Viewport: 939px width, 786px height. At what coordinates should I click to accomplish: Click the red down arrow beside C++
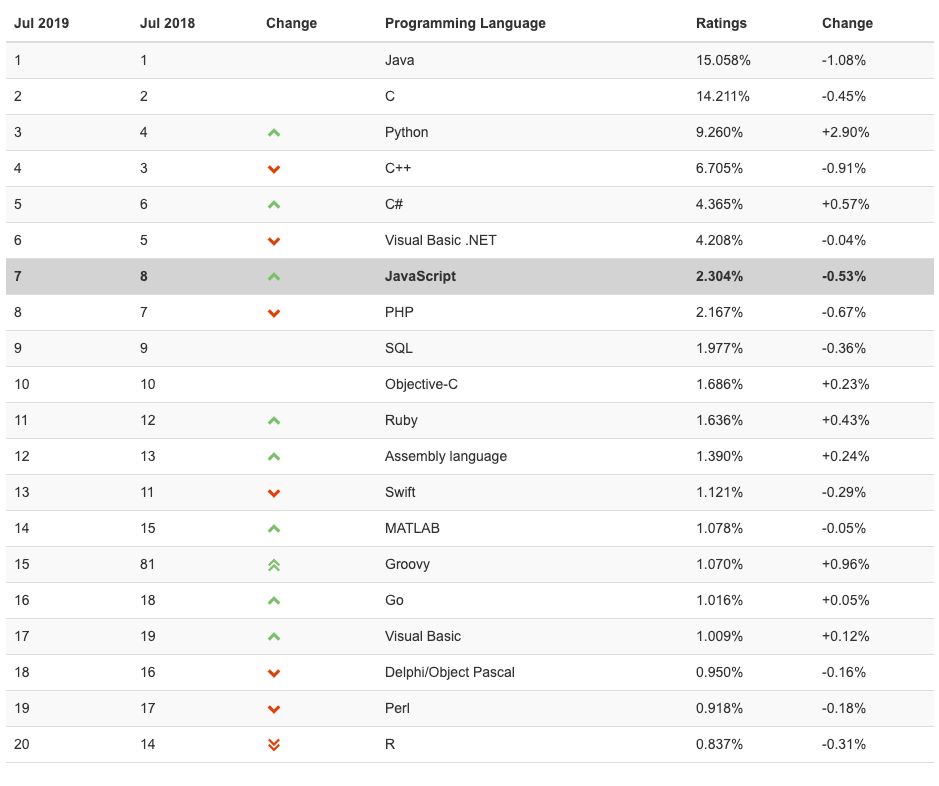click(x=274, y=169)
